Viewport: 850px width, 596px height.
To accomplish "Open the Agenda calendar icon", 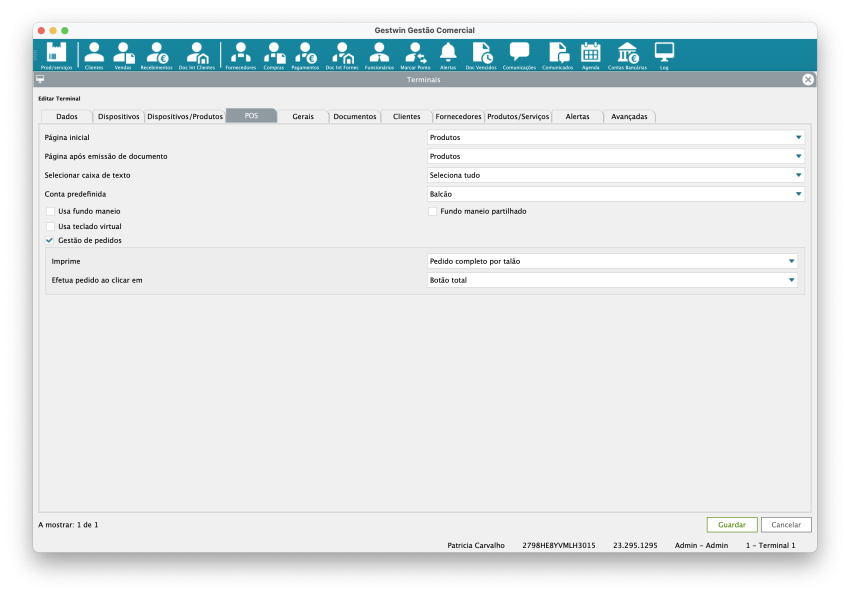I will point(590,54).
